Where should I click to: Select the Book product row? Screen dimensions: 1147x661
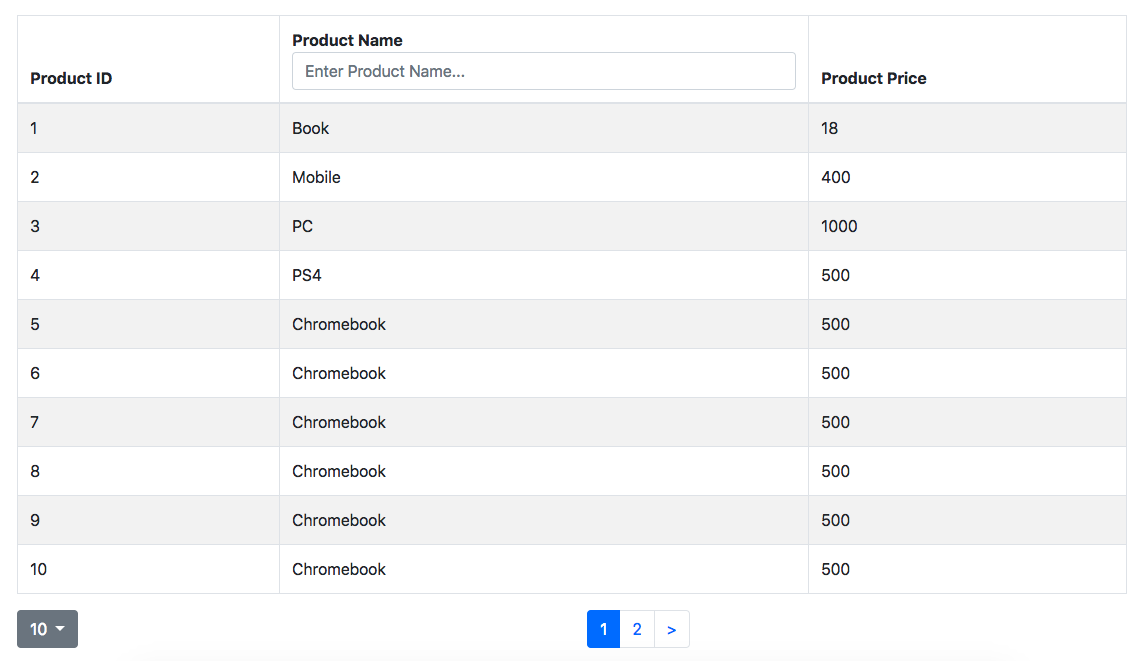point(310,128)
